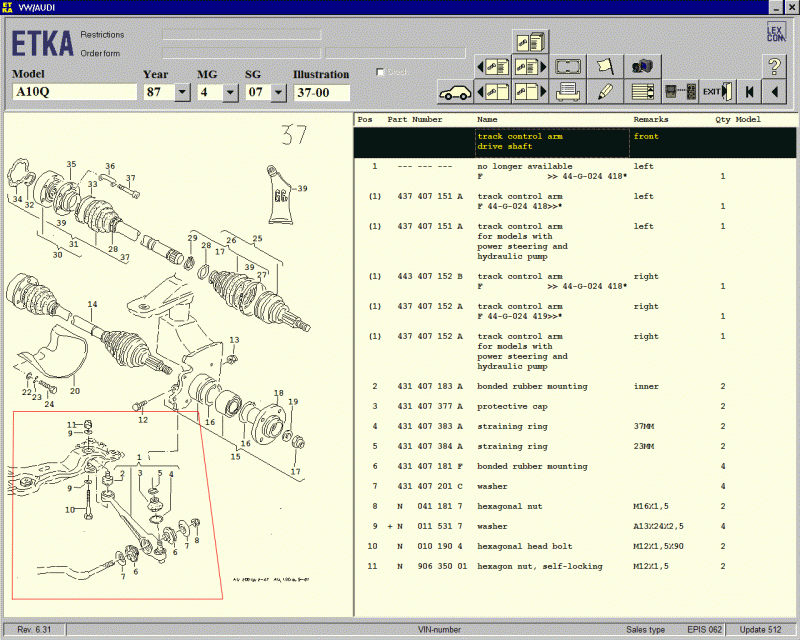Click the flag marker icon
This screenshot has height=640, width=800.
click(605, 66)
